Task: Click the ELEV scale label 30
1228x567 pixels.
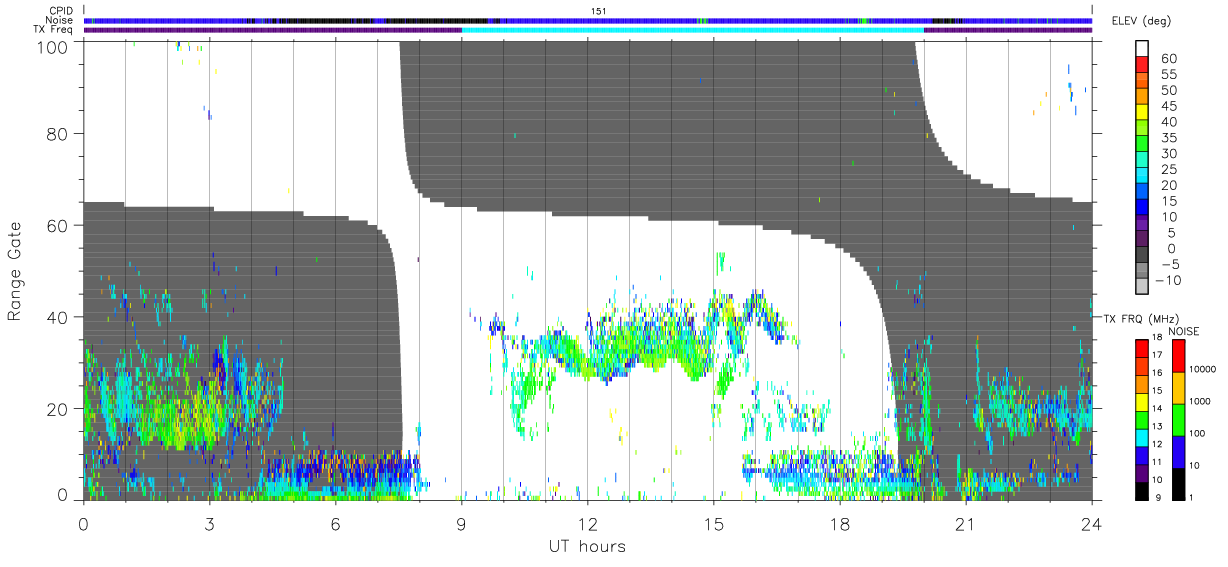Action: (x=1168, y=153)
